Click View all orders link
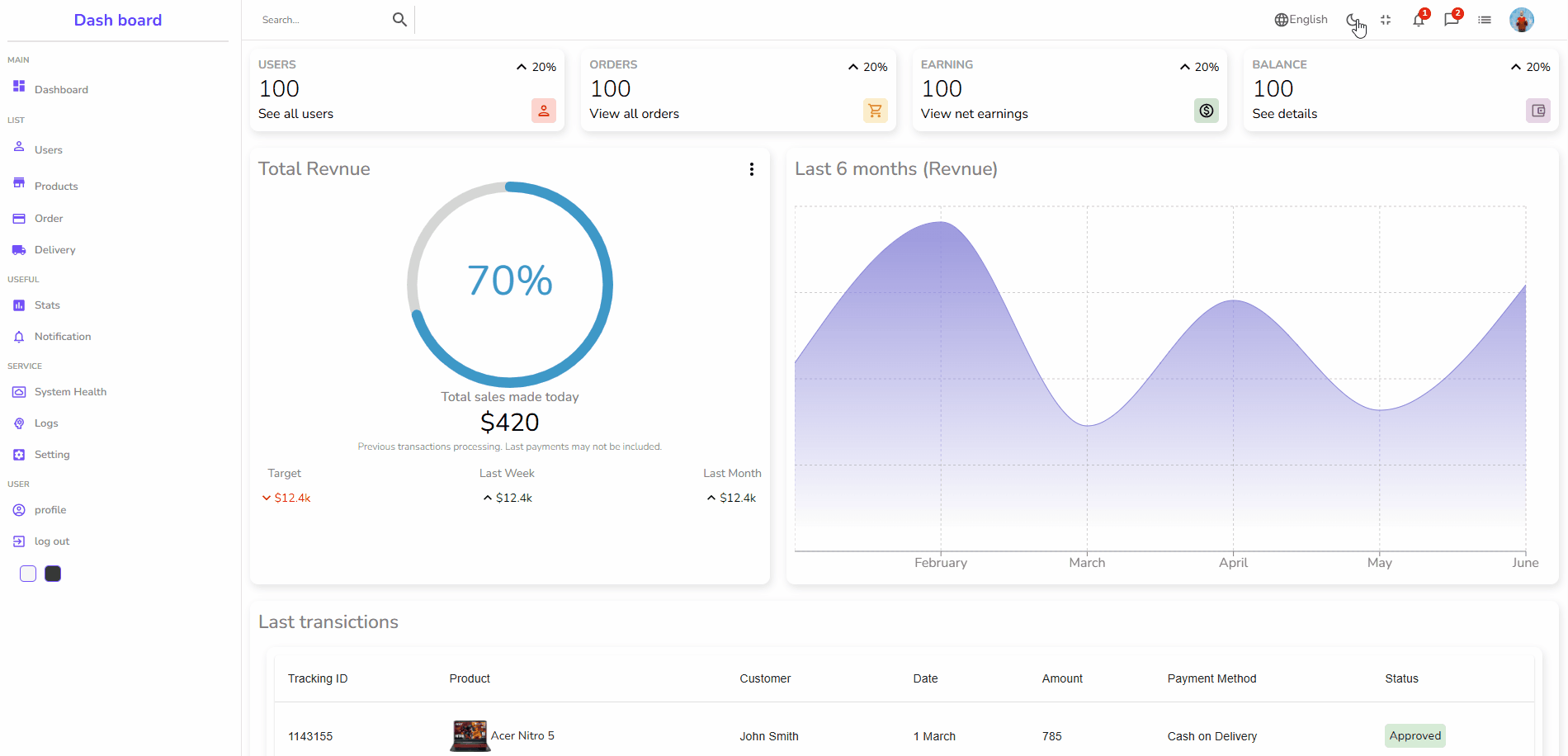The height and width of the screenshot is (756, 1568). pos(635,114)
